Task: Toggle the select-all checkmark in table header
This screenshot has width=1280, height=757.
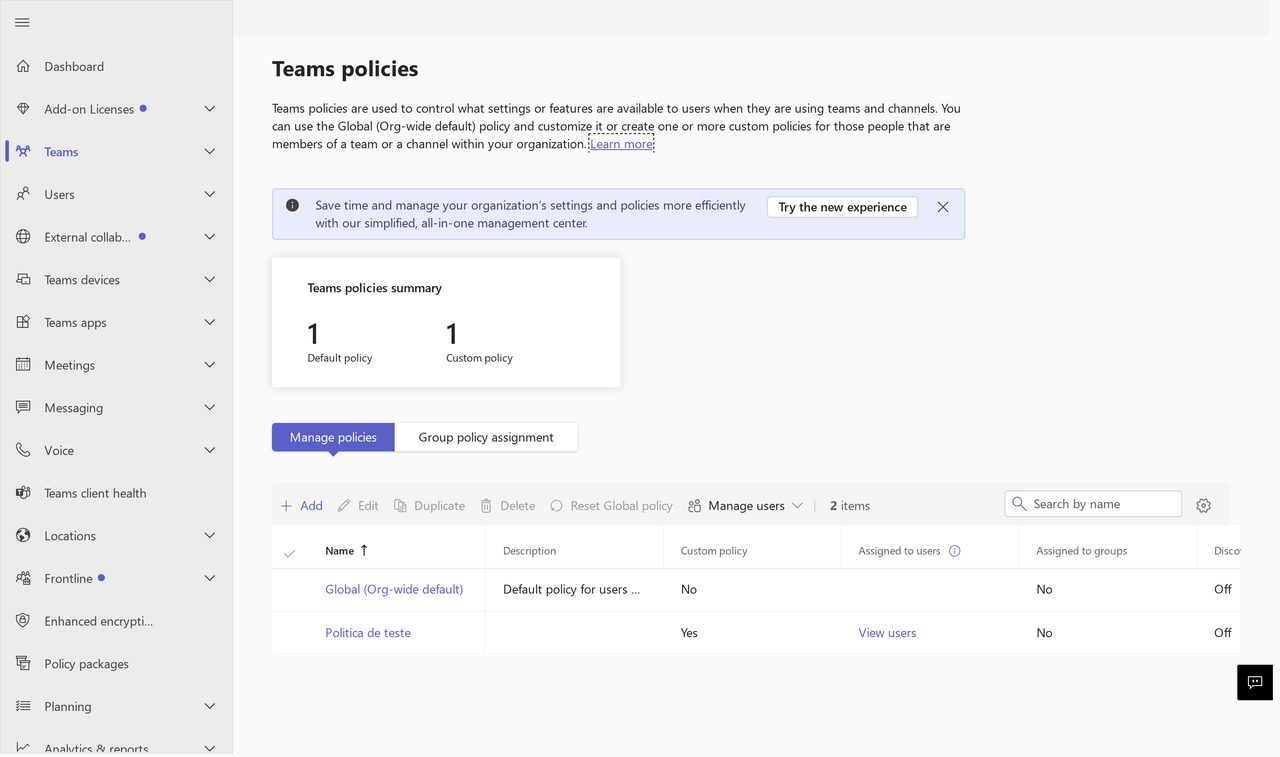Action: point(290,552)
